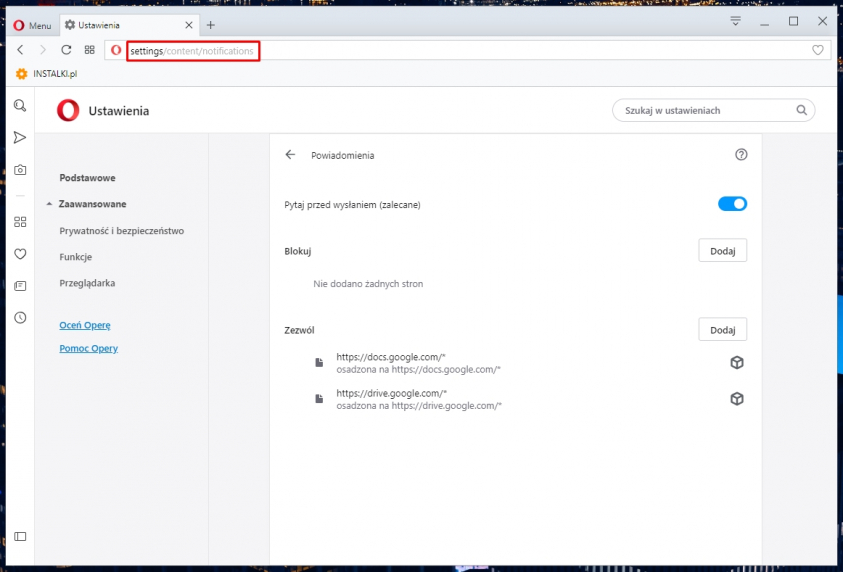Open the Pomoc Opery link
This screenshot has height=572, width=843.
pos(89,349)
